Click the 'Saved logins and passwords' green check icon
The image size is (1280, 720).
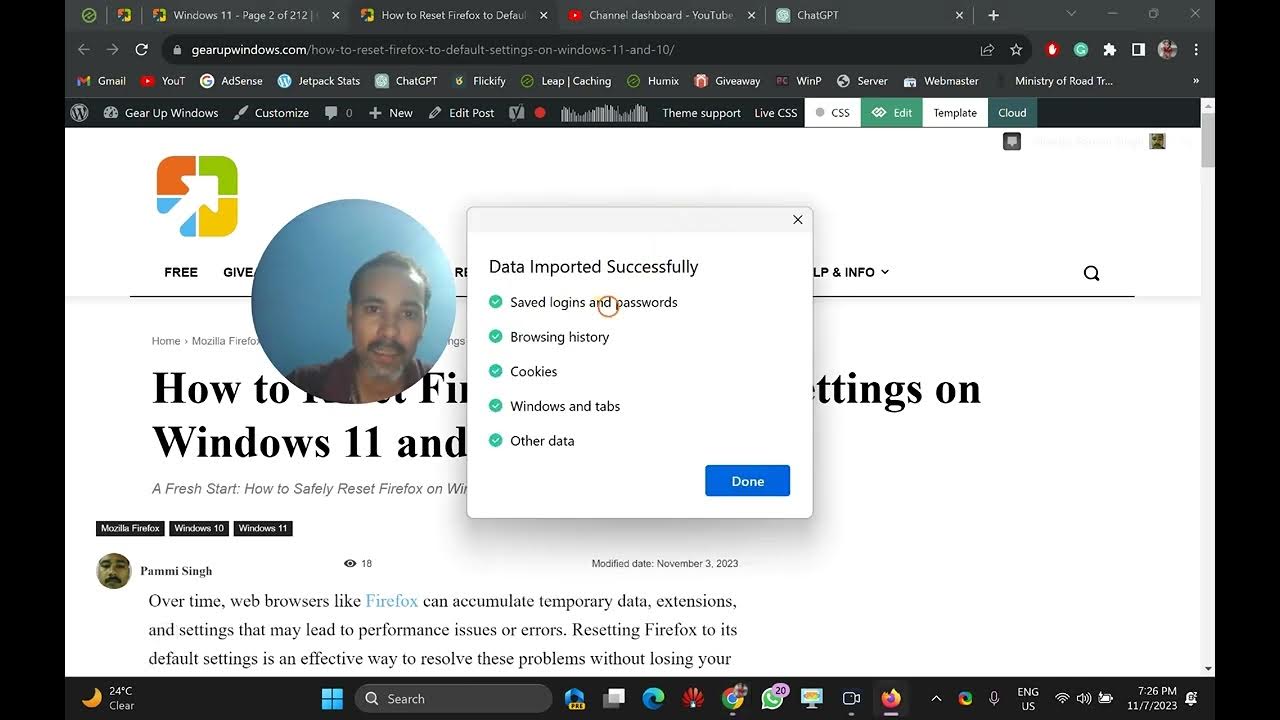point(495,302)
